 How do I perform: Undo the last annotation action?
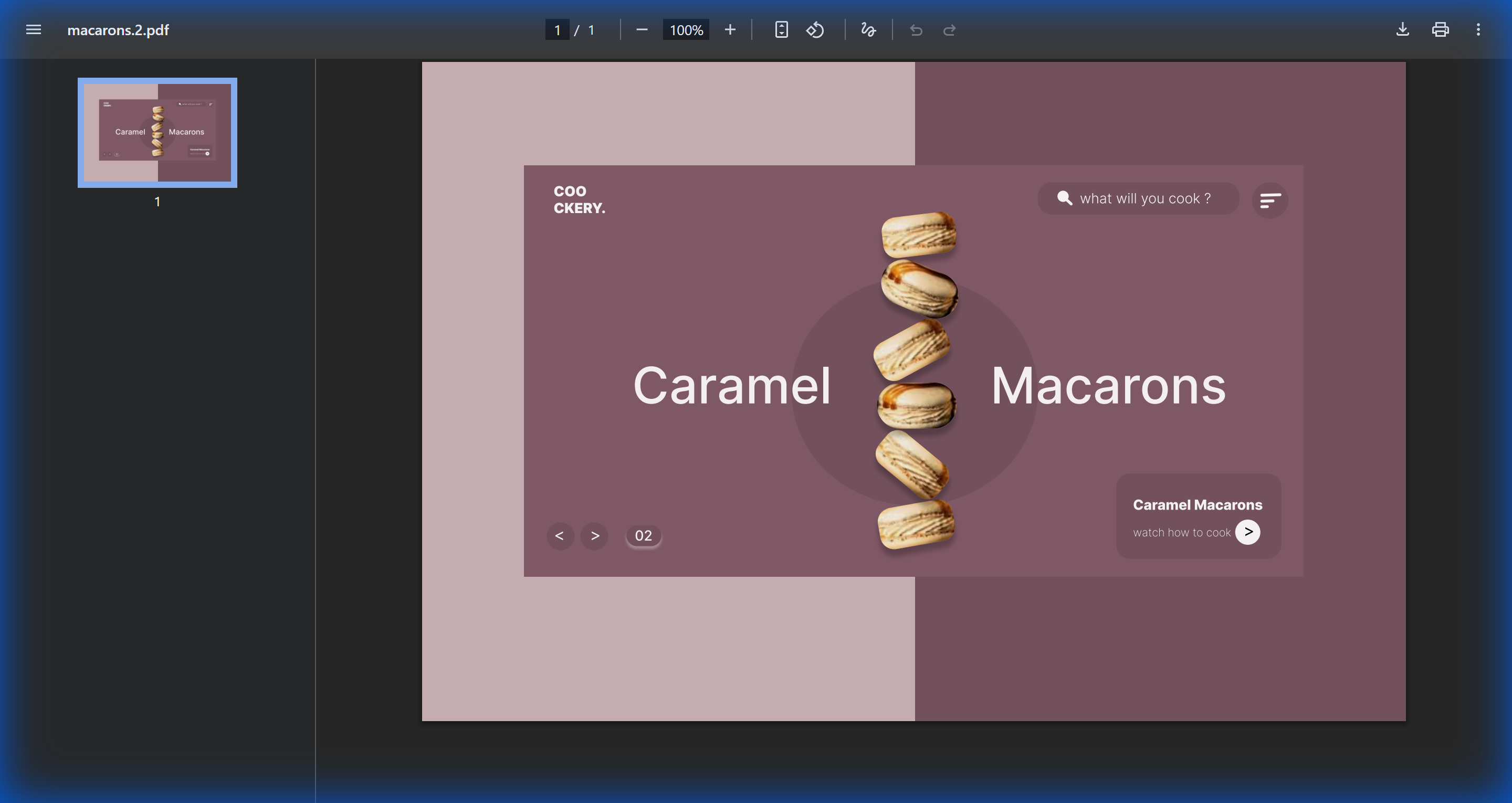coord(916,30)
